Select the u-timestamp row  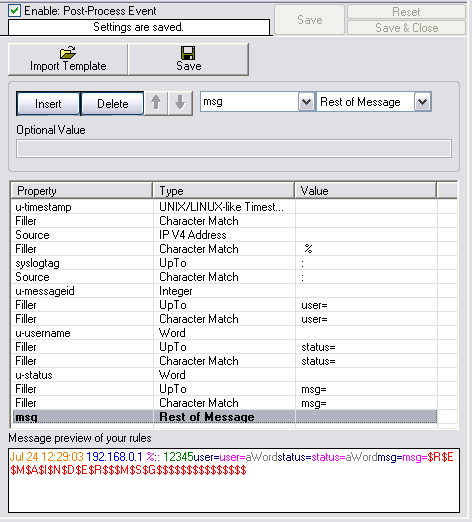(225, 207)
